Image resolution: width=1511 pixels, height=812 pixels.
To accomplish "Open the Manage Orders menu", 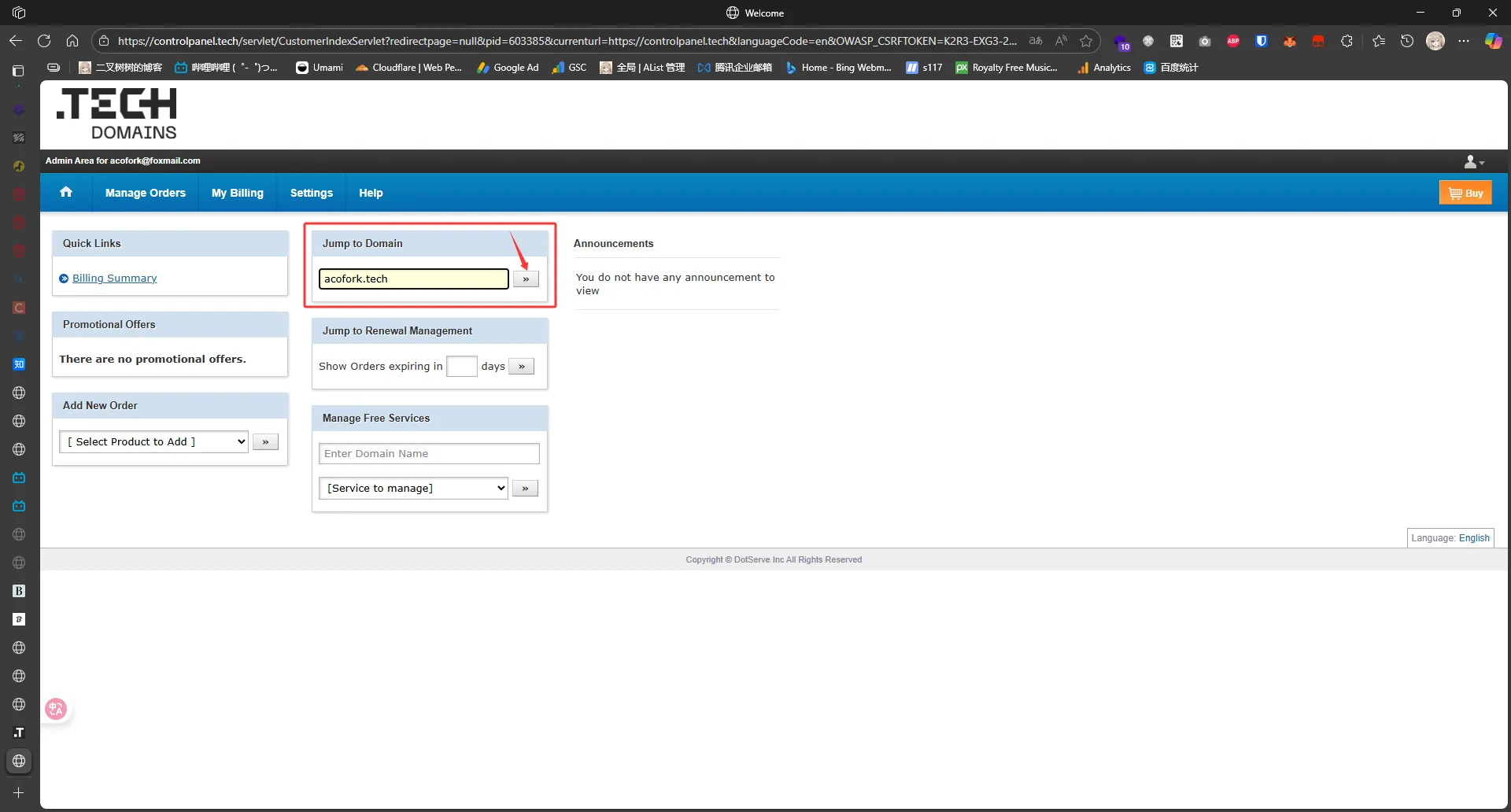I will [x=146, y=193].
